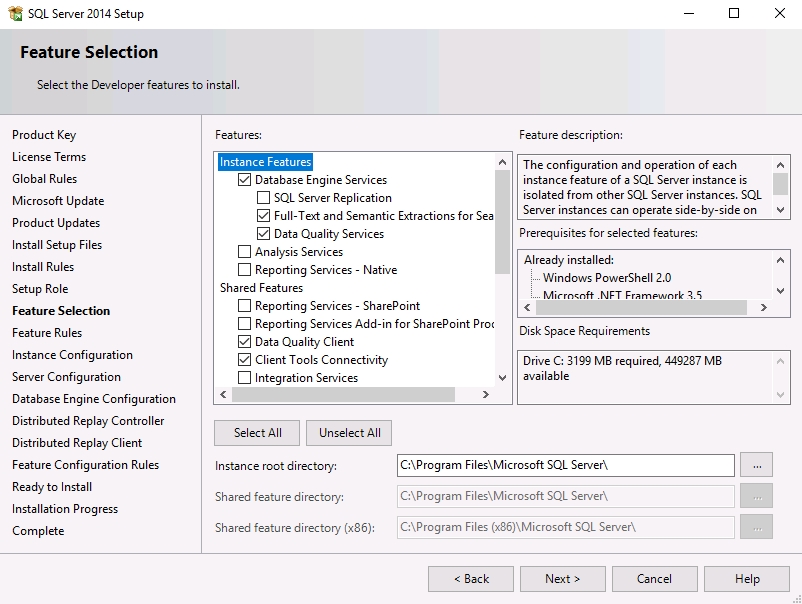Click the Instance root directory field
The image size is (802, 604).
point(566,465)
